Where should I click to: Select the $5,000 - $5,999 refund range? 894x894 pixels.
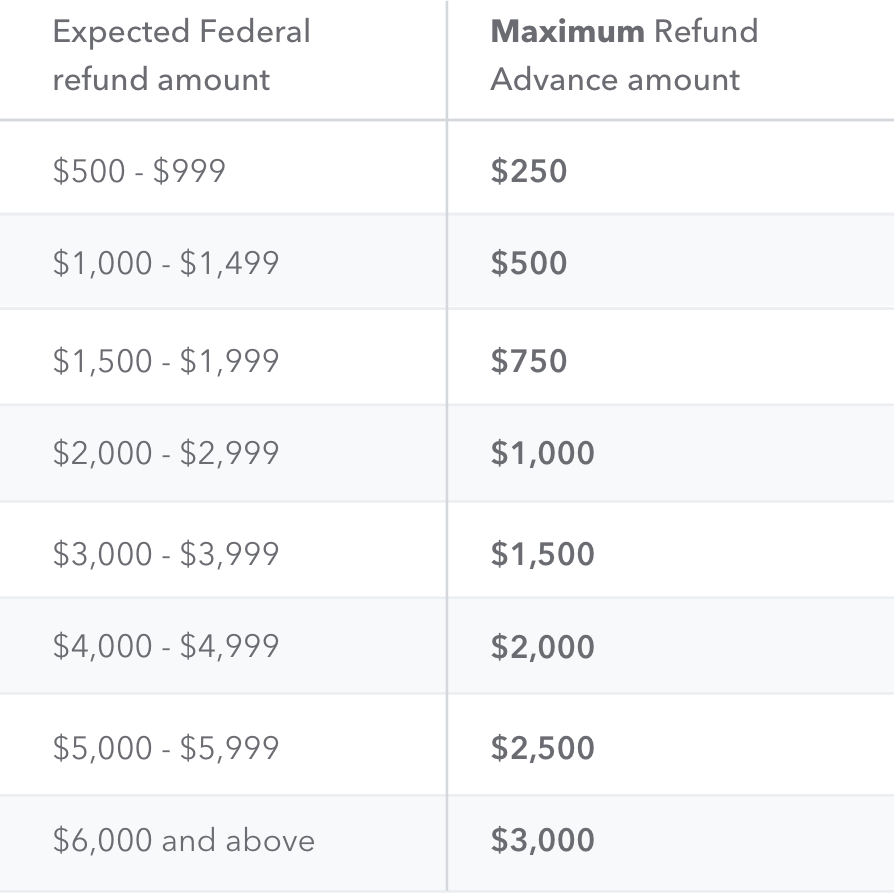coord(166,747)
